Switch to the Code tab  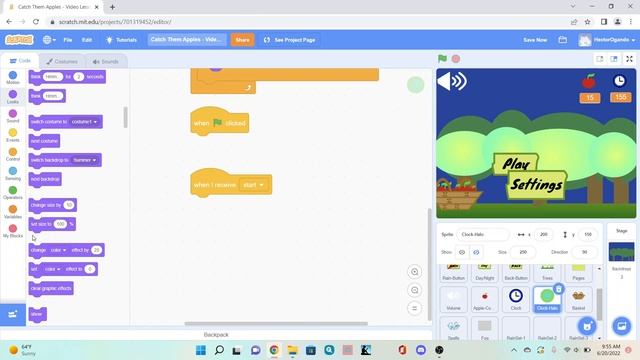pyautogui.click(x=20, y=61)
